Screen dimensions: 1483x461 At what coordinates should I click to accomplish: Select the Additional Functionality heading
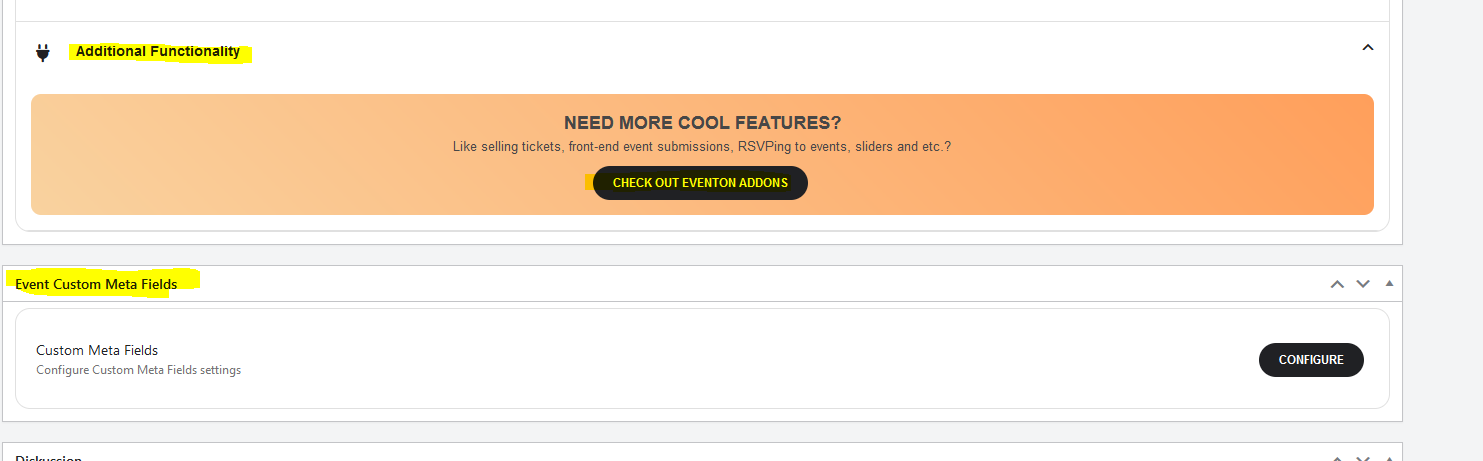(158, 51)
